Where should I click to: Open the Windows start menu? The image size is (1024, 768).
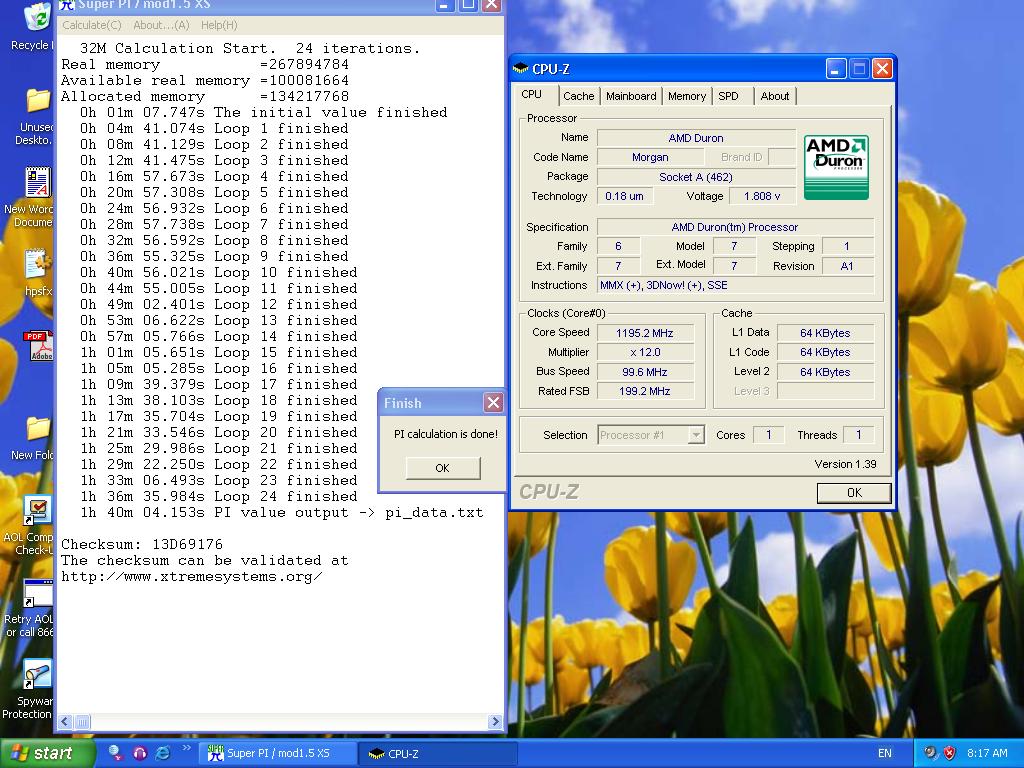[x=47, y=753]
